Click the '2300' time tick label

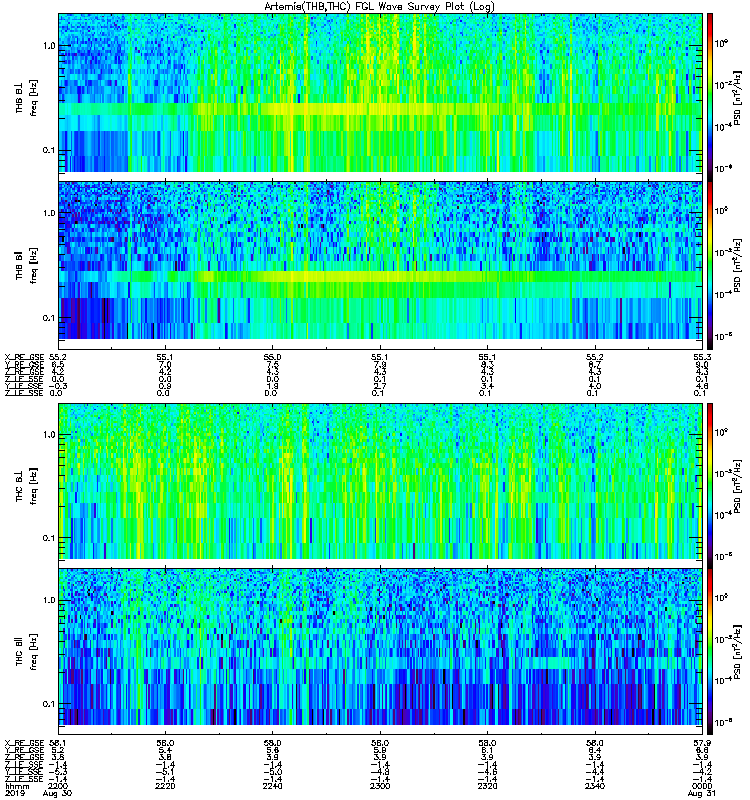tap(380, 786)
